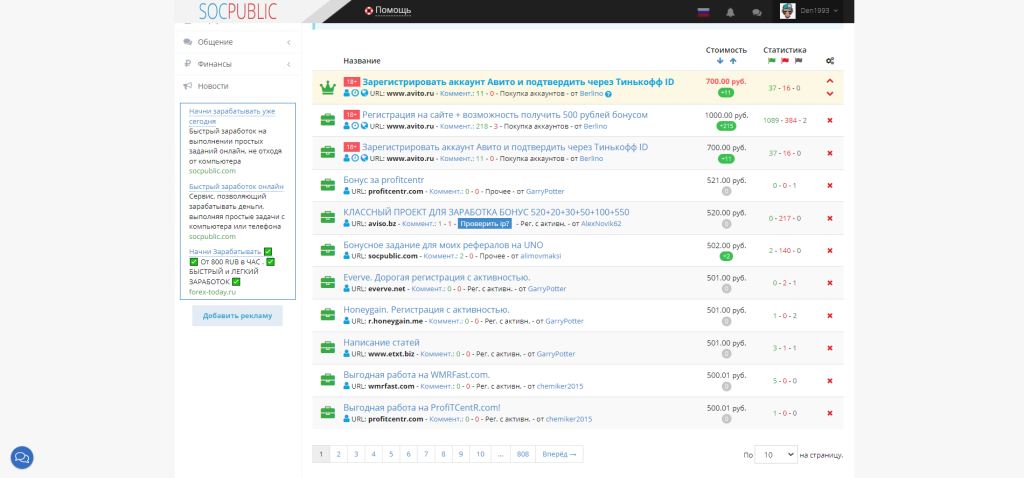Screen dimensions: 1024x478
Task: Open the language flag selector
Action: (703, 12)
